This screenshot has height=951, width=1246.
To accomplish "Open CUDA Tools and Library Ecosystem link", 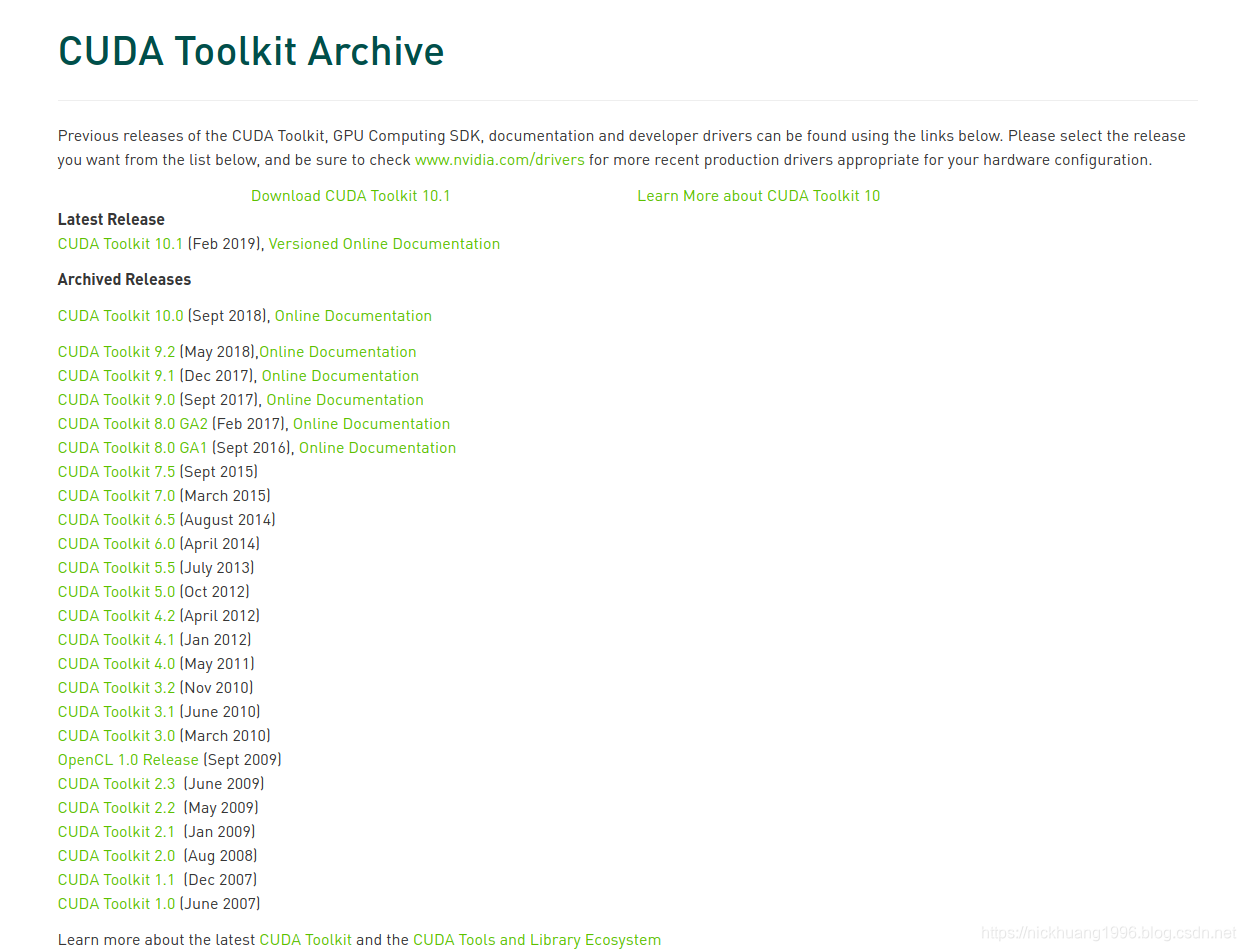I will [537, 940].
